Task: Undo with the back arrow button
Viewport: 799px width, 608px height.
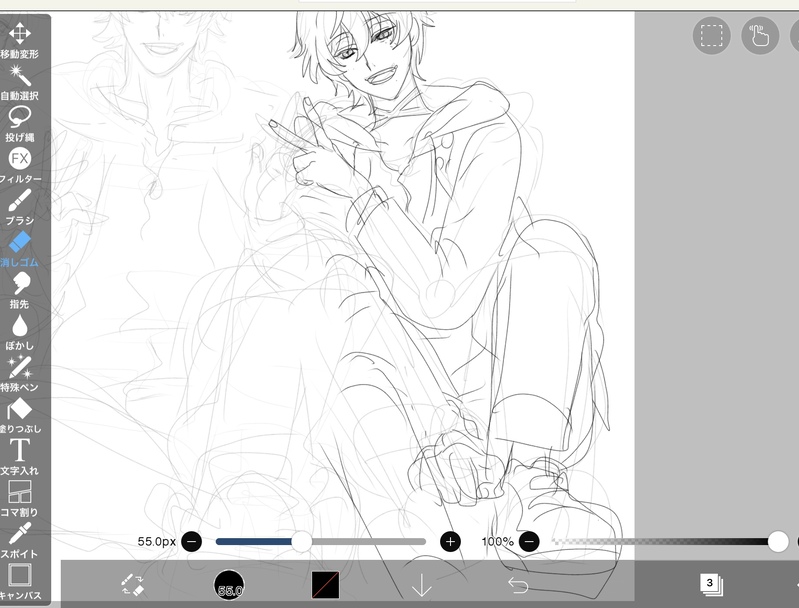Action: point(518,585)
